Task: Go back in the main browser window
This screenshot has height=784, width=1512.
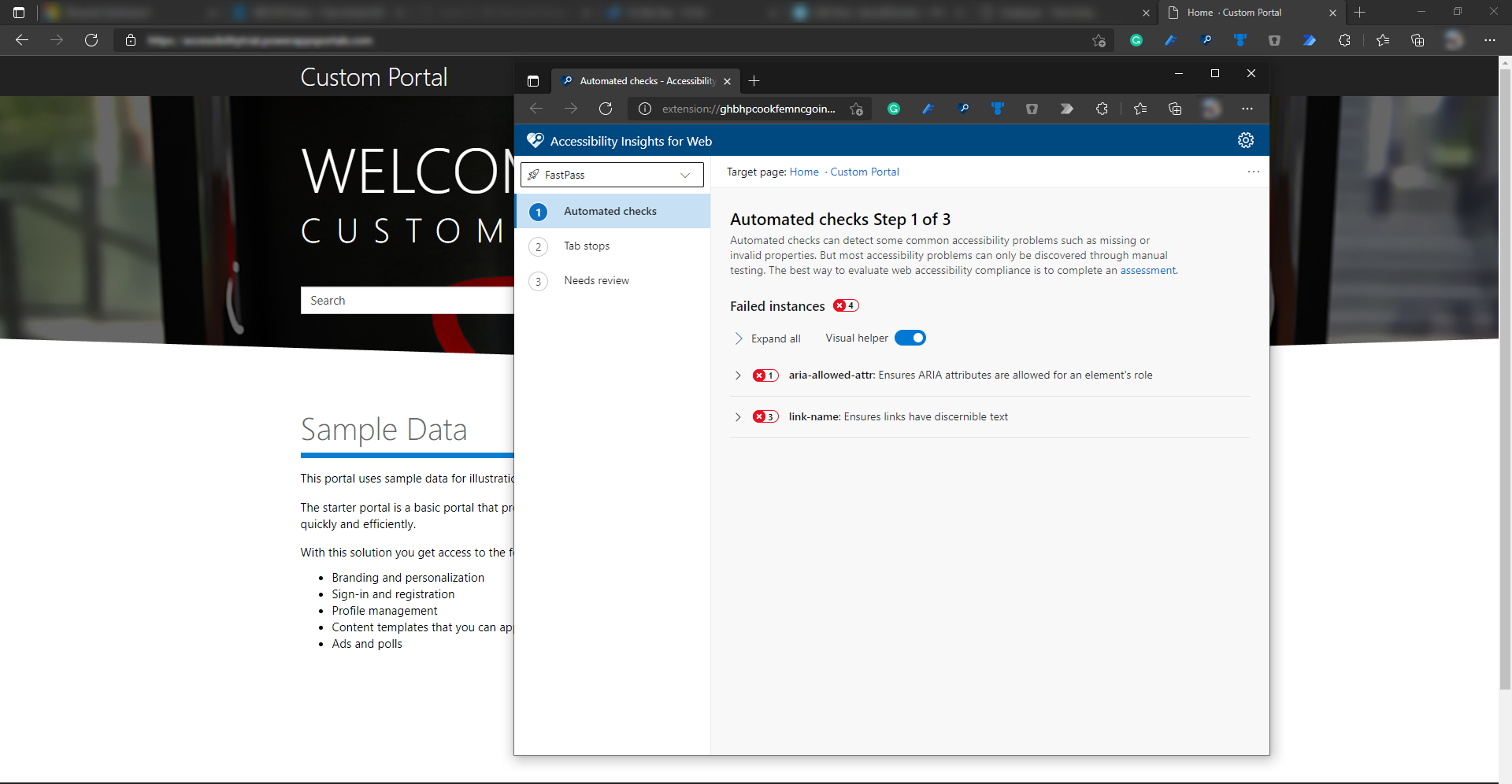Action: (x=22, y=40)
